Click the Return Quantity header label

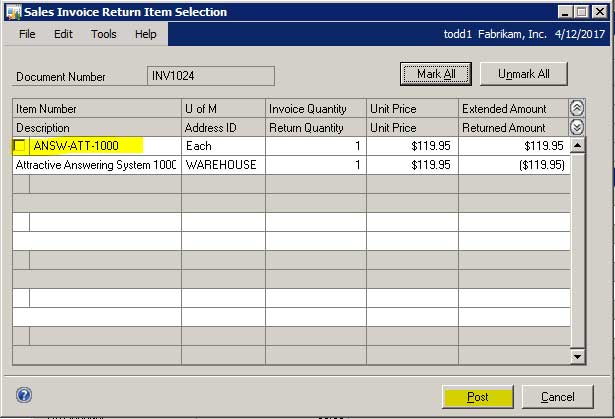pos(306,128)
